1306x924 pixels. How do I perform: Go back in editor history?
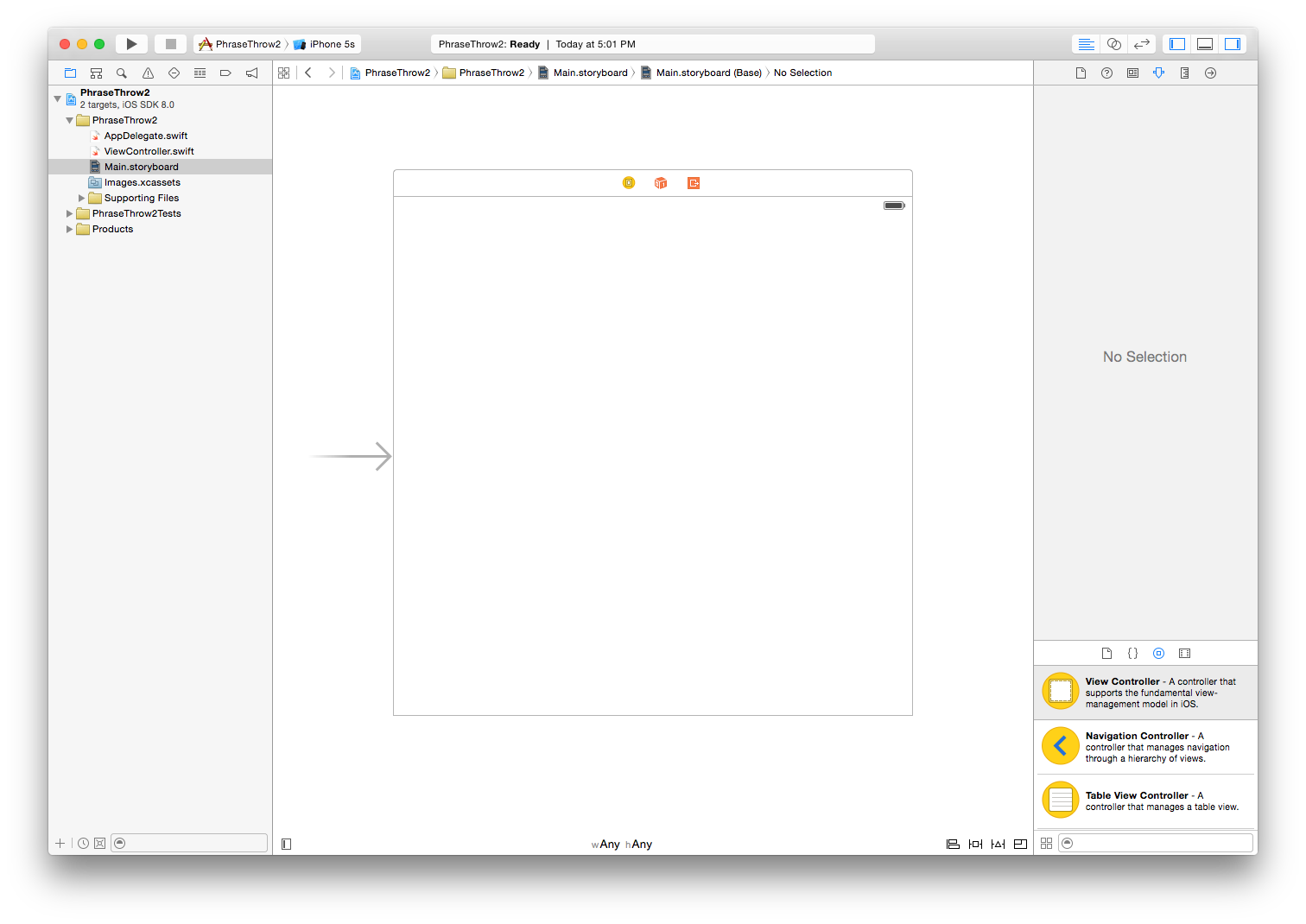[308, 73]
